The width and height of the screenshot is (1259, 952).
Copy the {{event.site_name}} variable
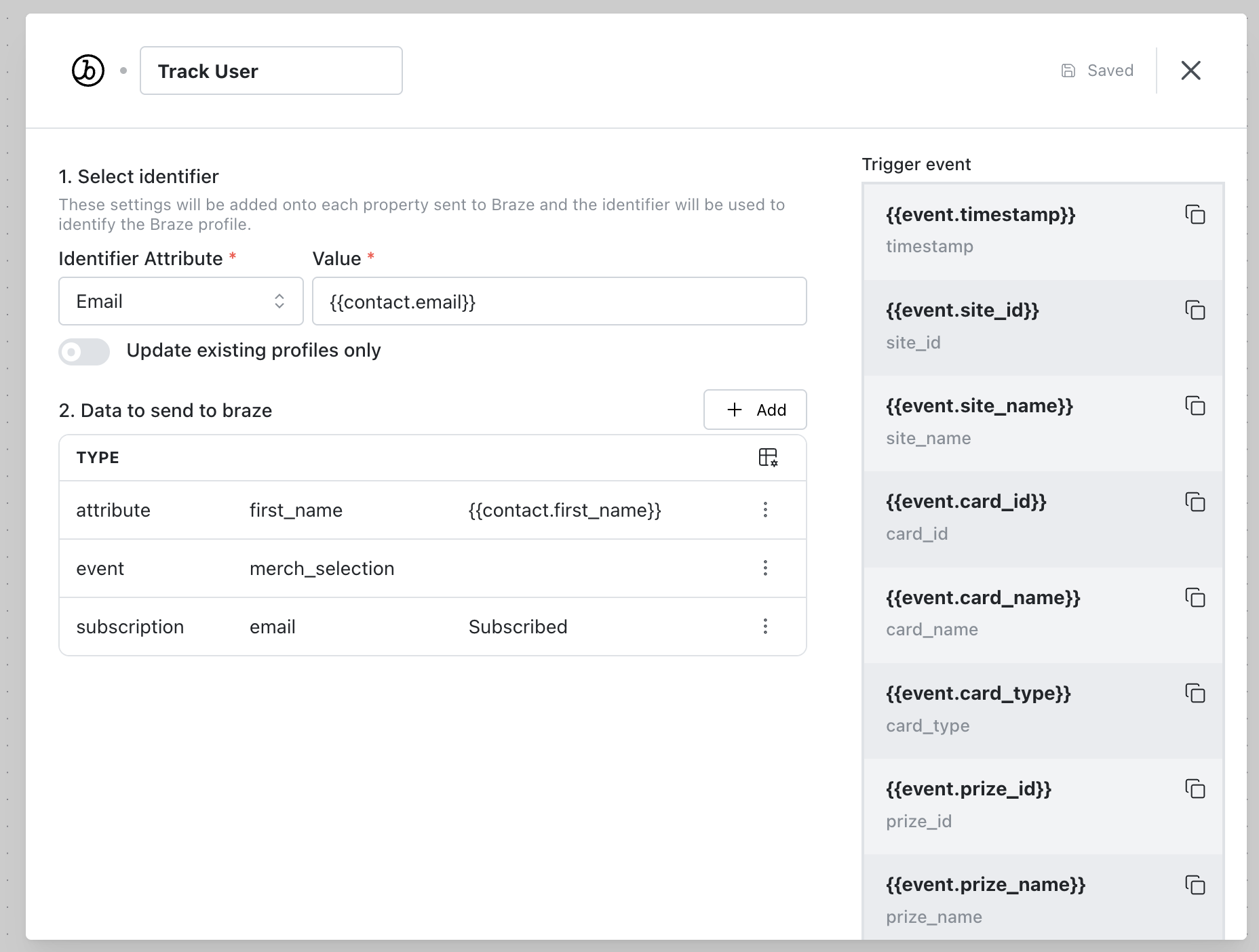coord(1196,405)
